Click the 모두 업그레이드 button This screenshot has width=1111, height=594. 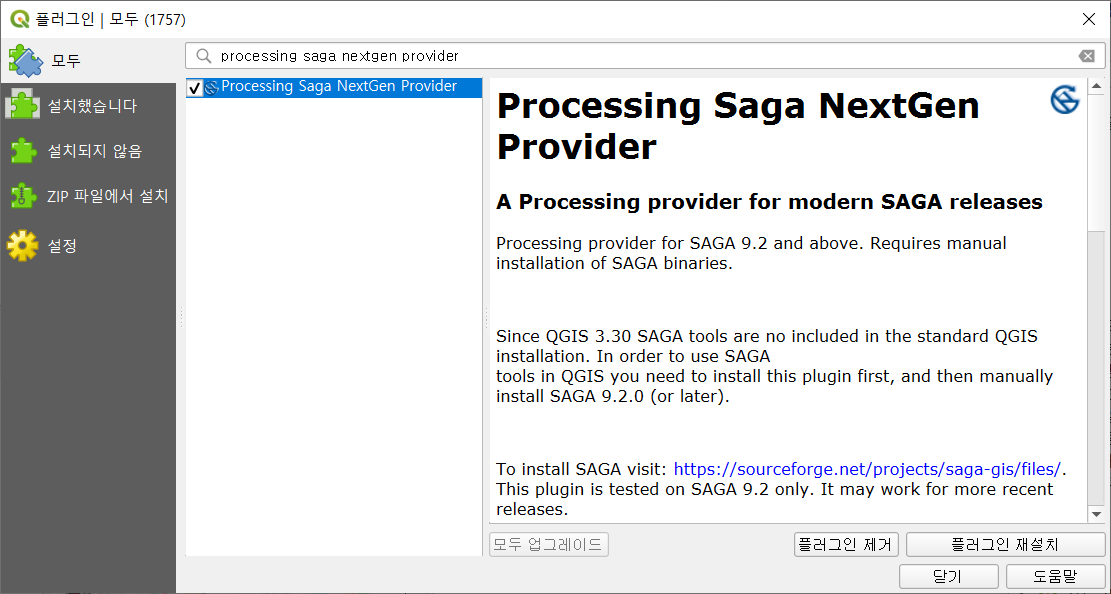pyautogui.click(x=548, y=544)
